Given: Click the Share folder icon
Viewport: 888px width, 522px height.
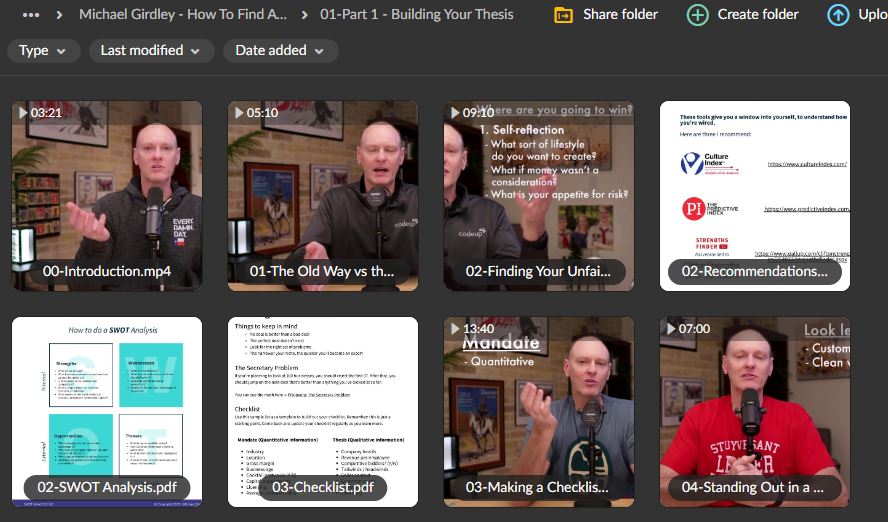Looking at the screenshot, I should coord(564,15).
